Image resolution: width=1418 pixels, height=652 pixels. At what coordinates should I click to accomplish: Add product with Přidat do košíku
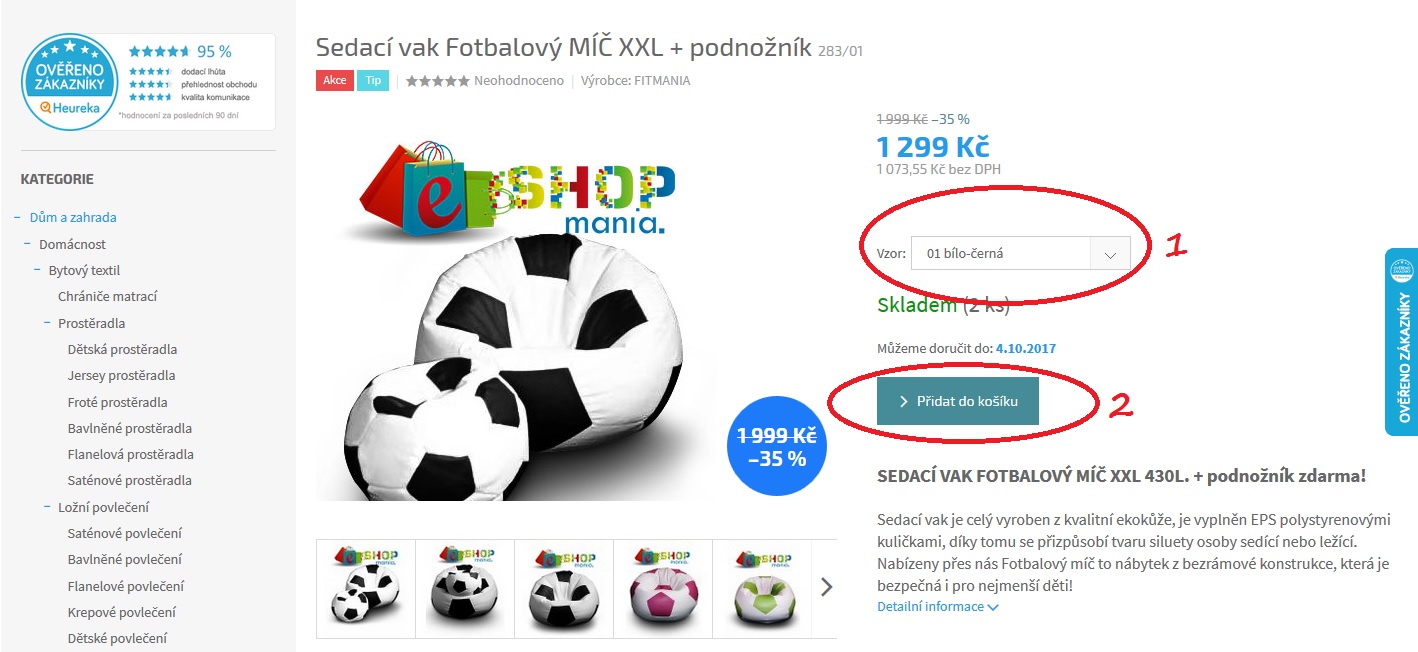click(x=958, y=401)
